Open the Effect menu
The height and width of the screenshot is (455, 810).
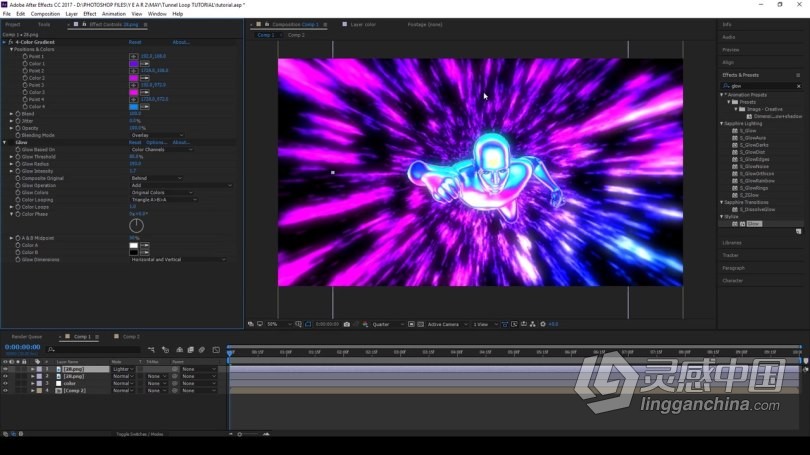click(x=90, y=14)
